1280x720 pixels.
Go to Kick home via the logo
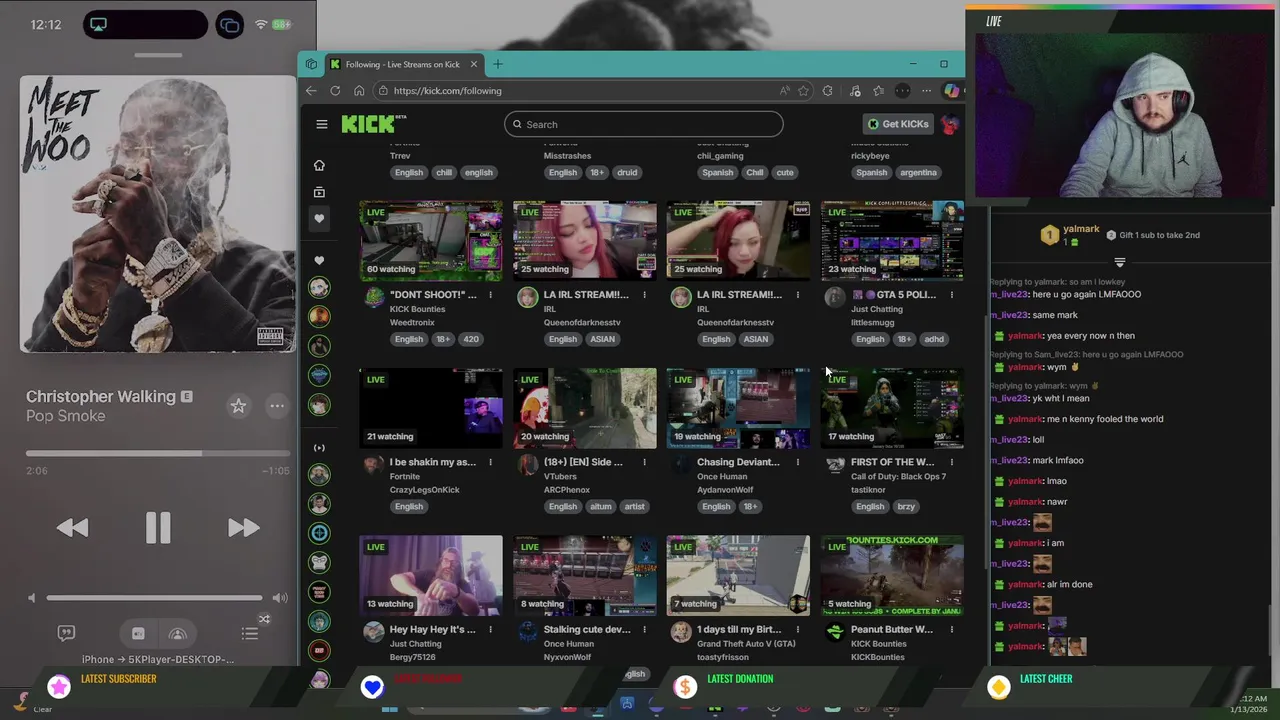pos(374,124)
